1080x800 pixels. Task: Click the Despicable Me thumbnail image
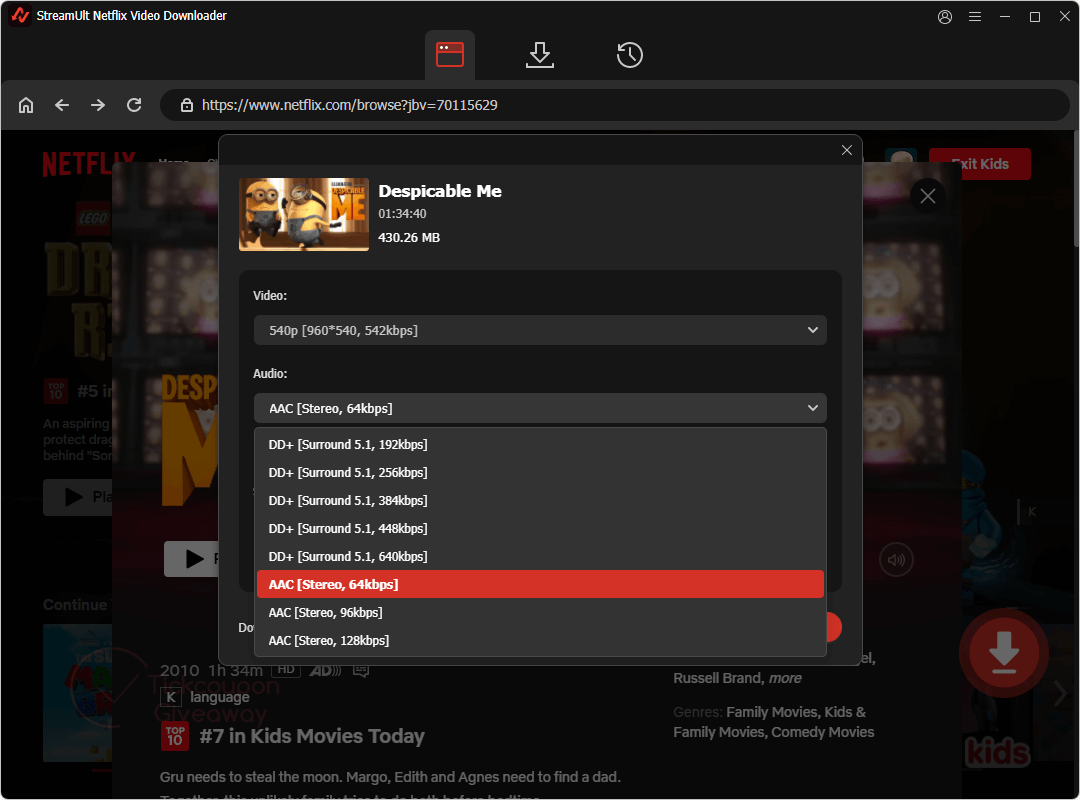[x=304, y=214]
